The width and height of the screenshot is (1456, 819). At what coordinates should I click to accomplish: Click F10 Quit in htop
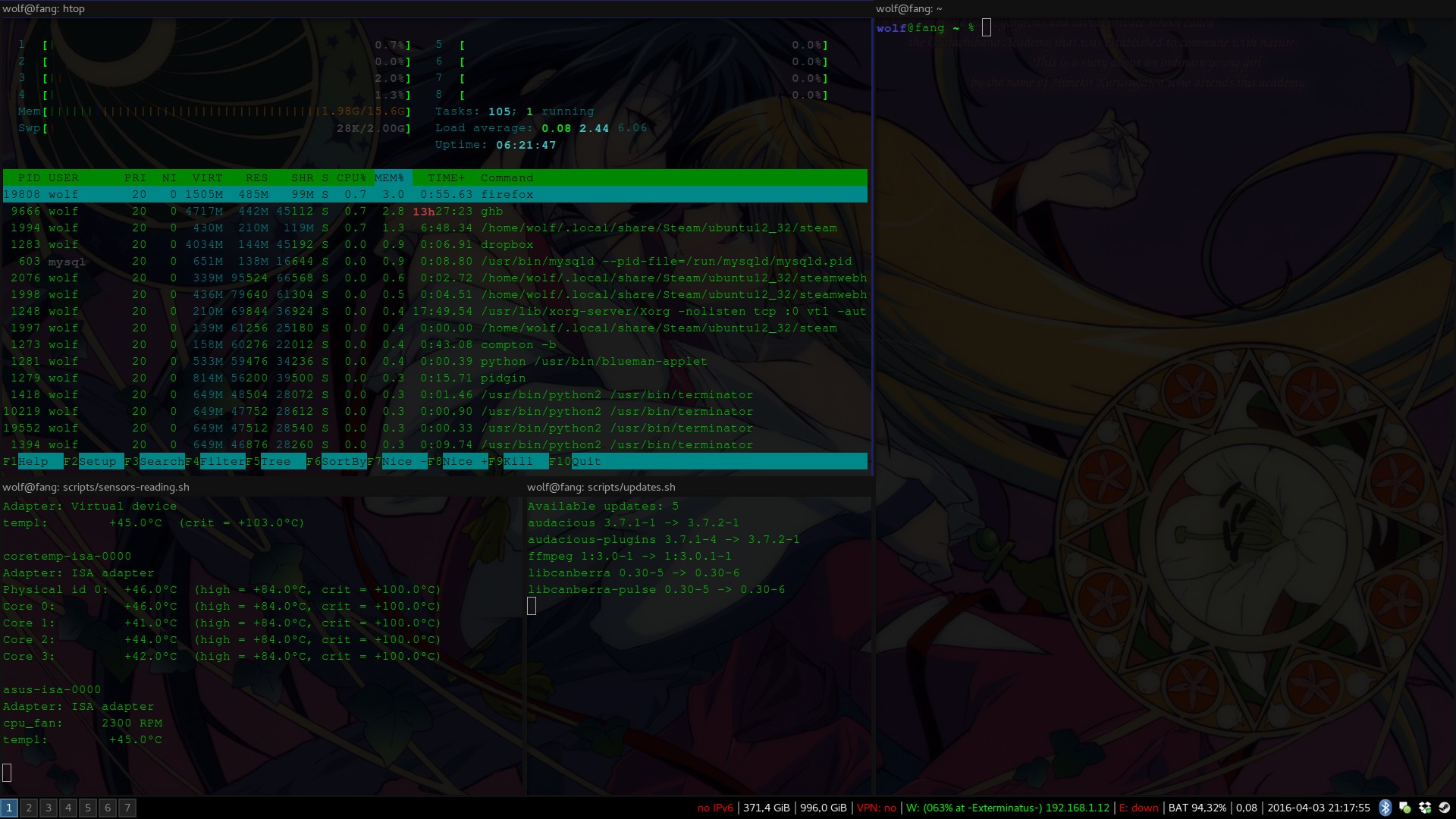[575, 461]
